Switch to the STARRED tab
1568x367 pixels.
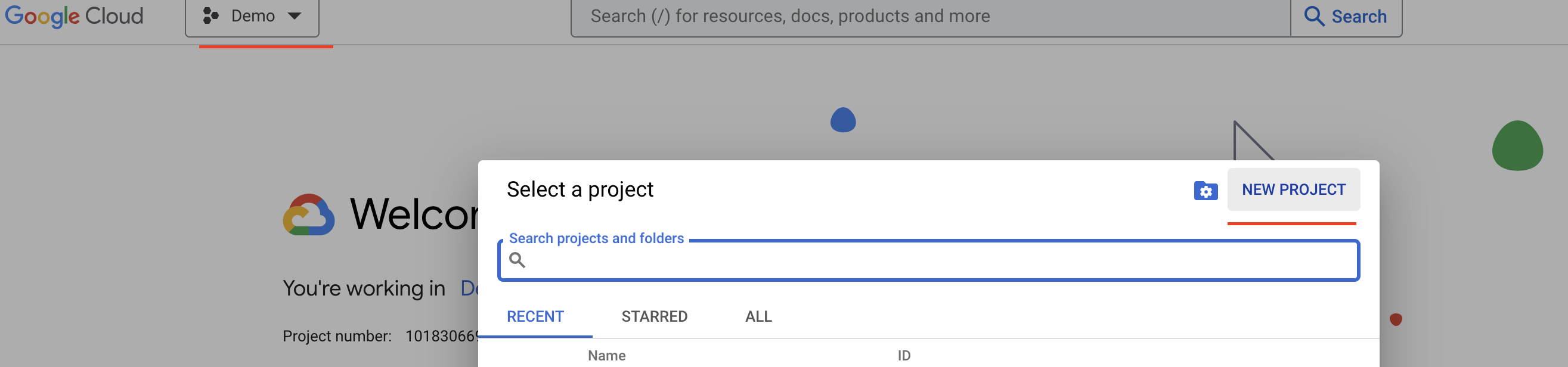(654, 317)
